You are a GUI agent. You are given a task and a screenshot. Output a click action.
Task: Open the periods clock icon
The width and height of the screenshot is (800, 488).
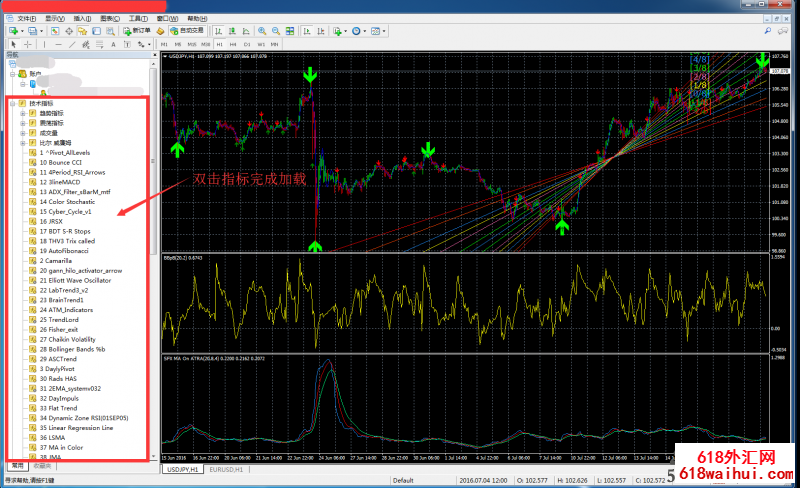356,31
